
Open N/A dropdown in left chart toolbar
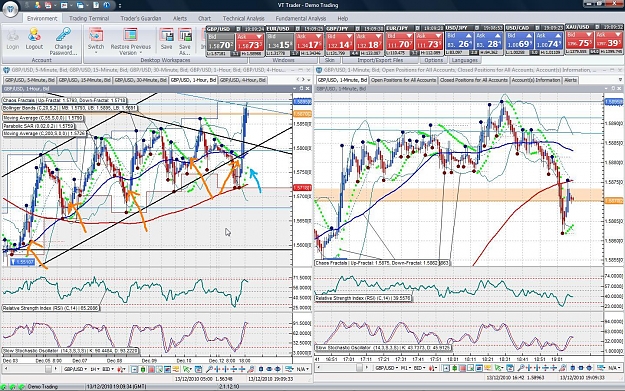click(x=303, y=369)
